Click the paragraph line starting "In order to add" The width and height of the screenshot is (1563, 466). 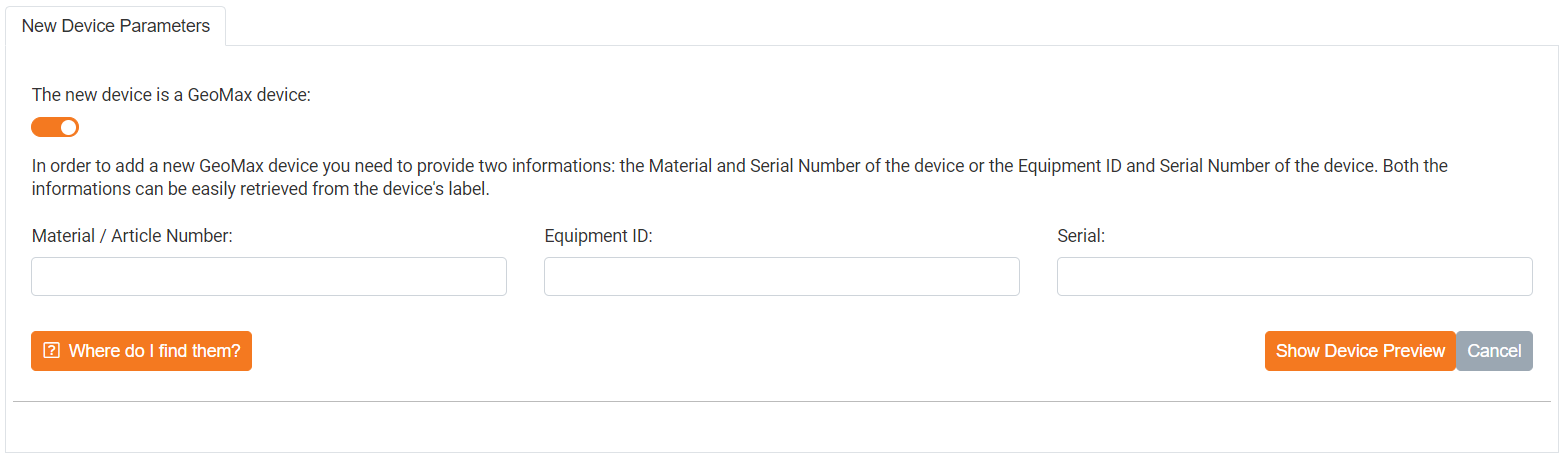tap(740, 166)
